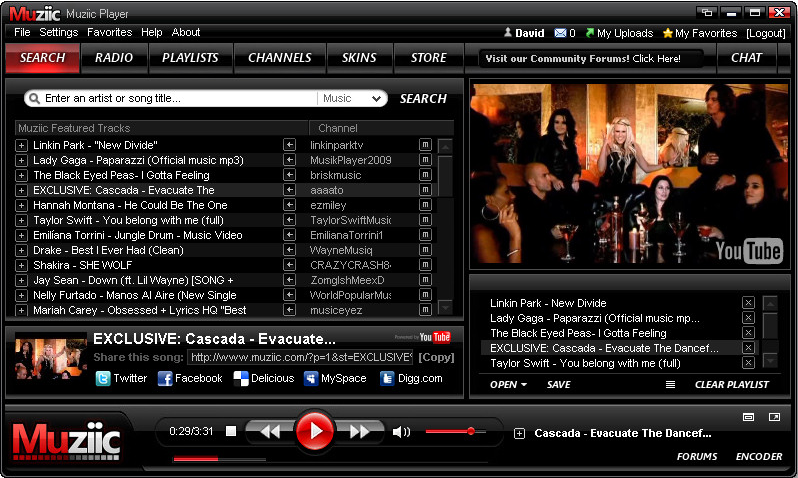The width and height of the screenshot is (798, 478).
Task: Click the rewind previous track button
Action: [270, 432]
